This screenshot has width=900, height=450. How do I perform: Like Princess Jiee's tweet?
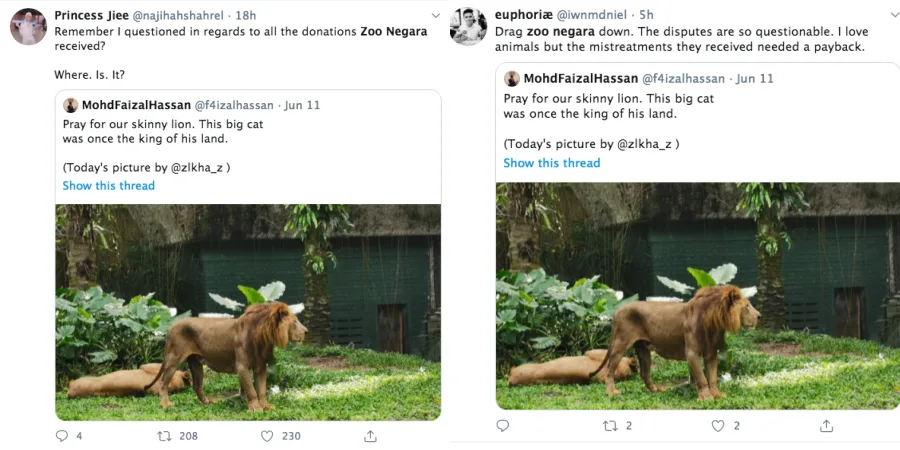267,436
